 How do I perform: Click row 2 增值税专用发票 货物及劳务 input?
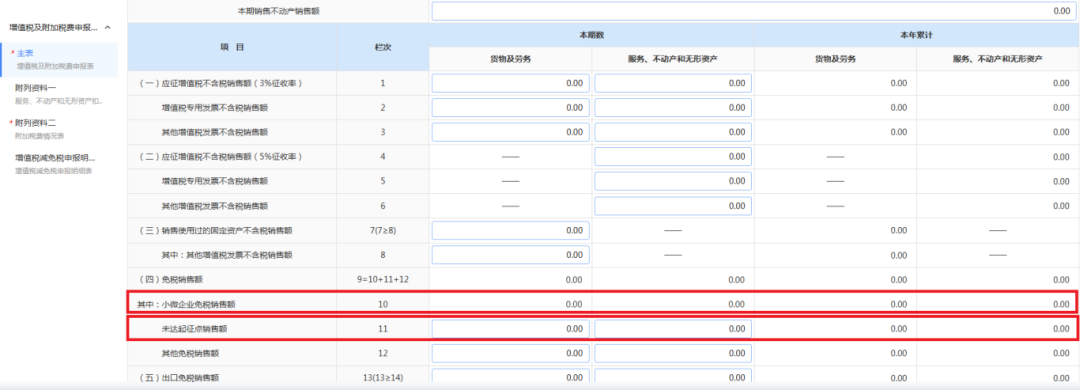(510, 107)
